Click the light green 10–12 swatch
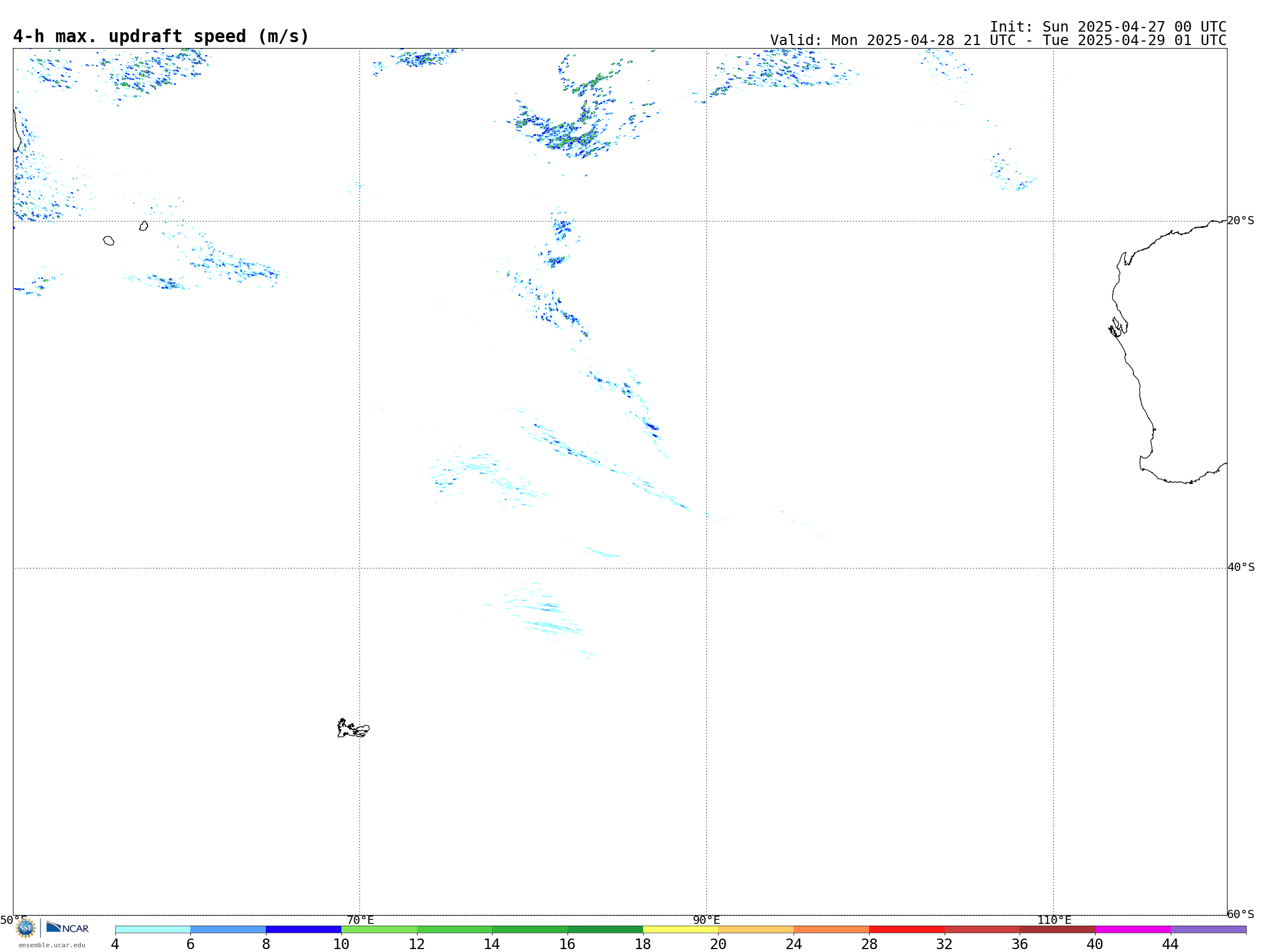The width and height of the screenshot is (1265, 952). point(379,930)
